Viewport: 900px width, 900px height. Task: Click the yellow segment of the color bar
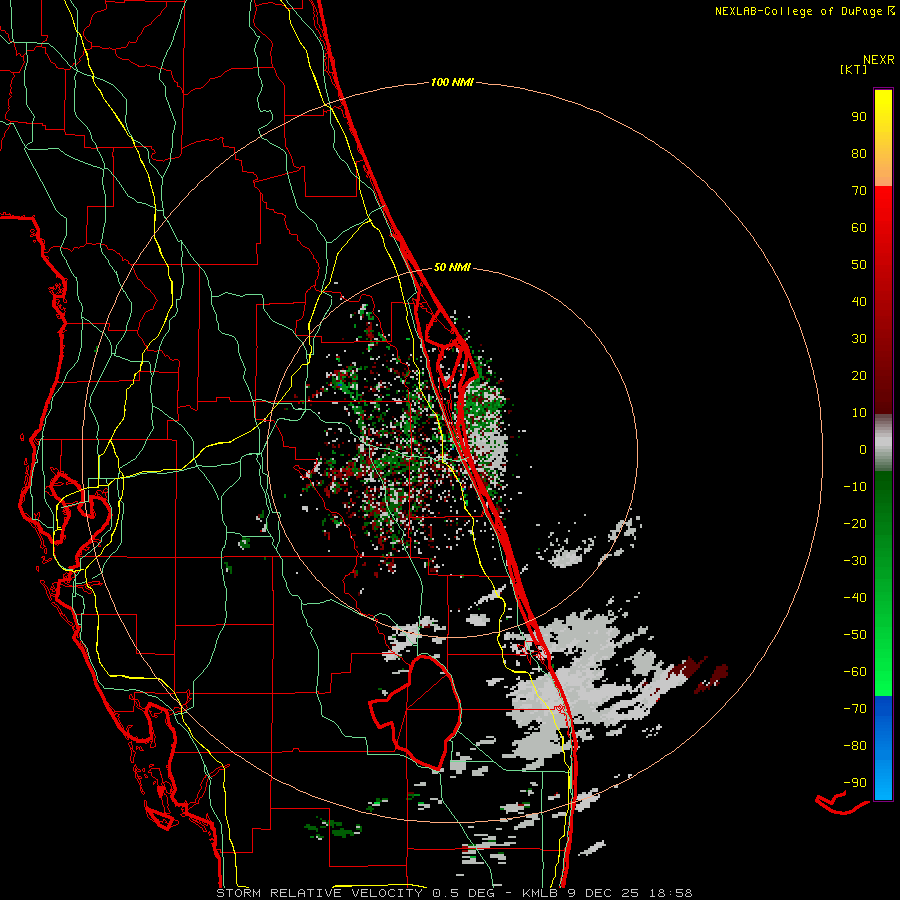pyautogui.click(x=883, y=138)
